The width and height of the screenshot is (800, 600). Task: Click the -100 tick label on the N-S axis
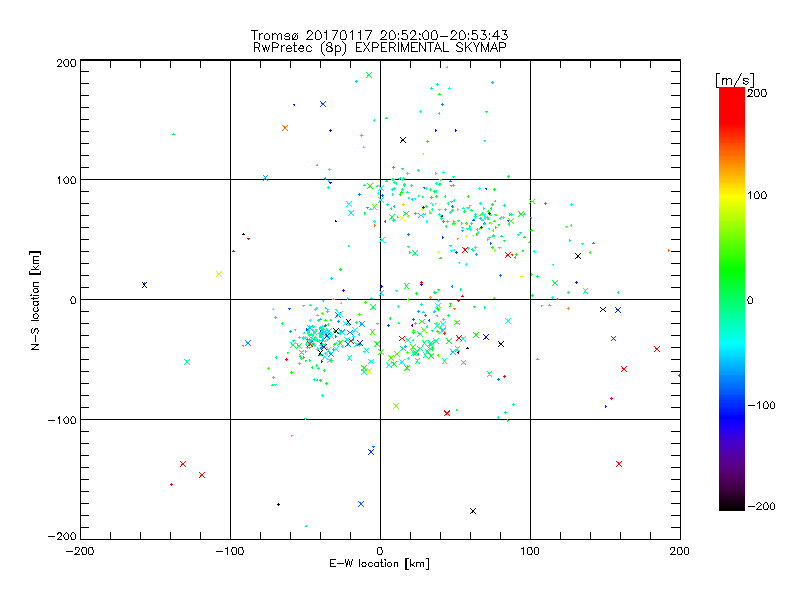tap(62, 420)
